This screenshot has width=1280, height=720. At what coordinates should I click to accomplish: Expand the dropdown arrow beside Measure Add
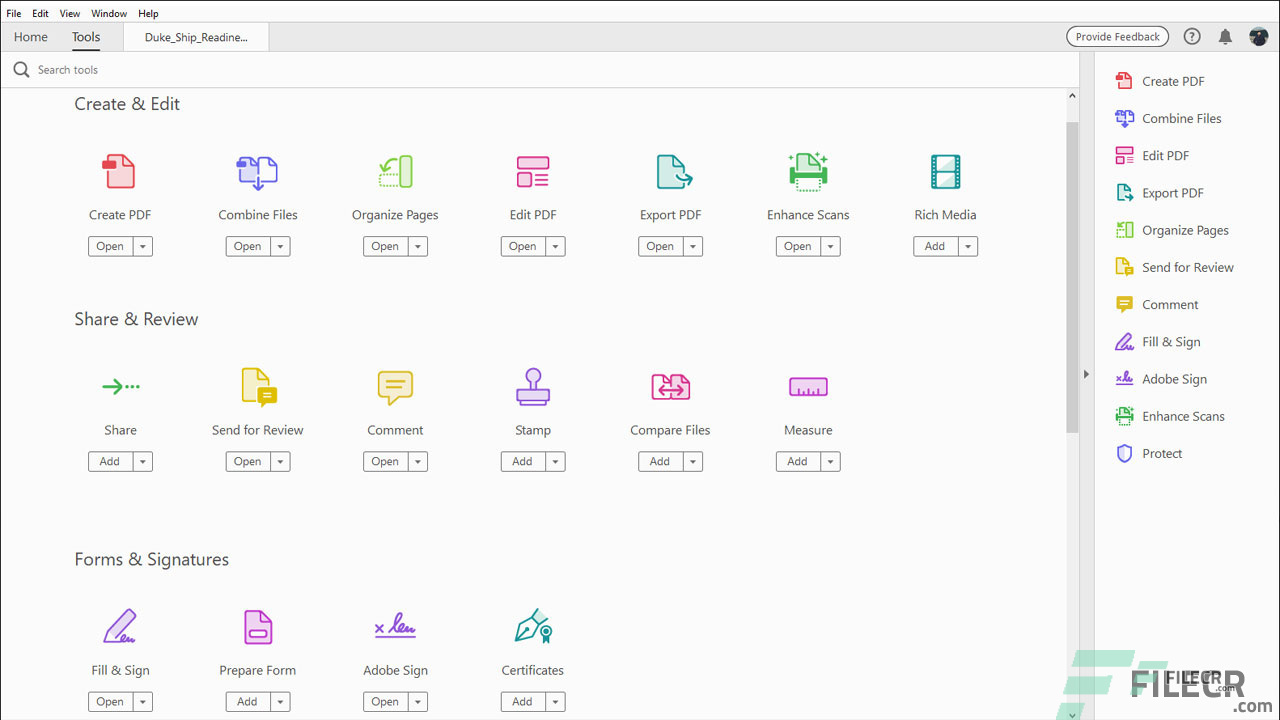tap(830, 461)
